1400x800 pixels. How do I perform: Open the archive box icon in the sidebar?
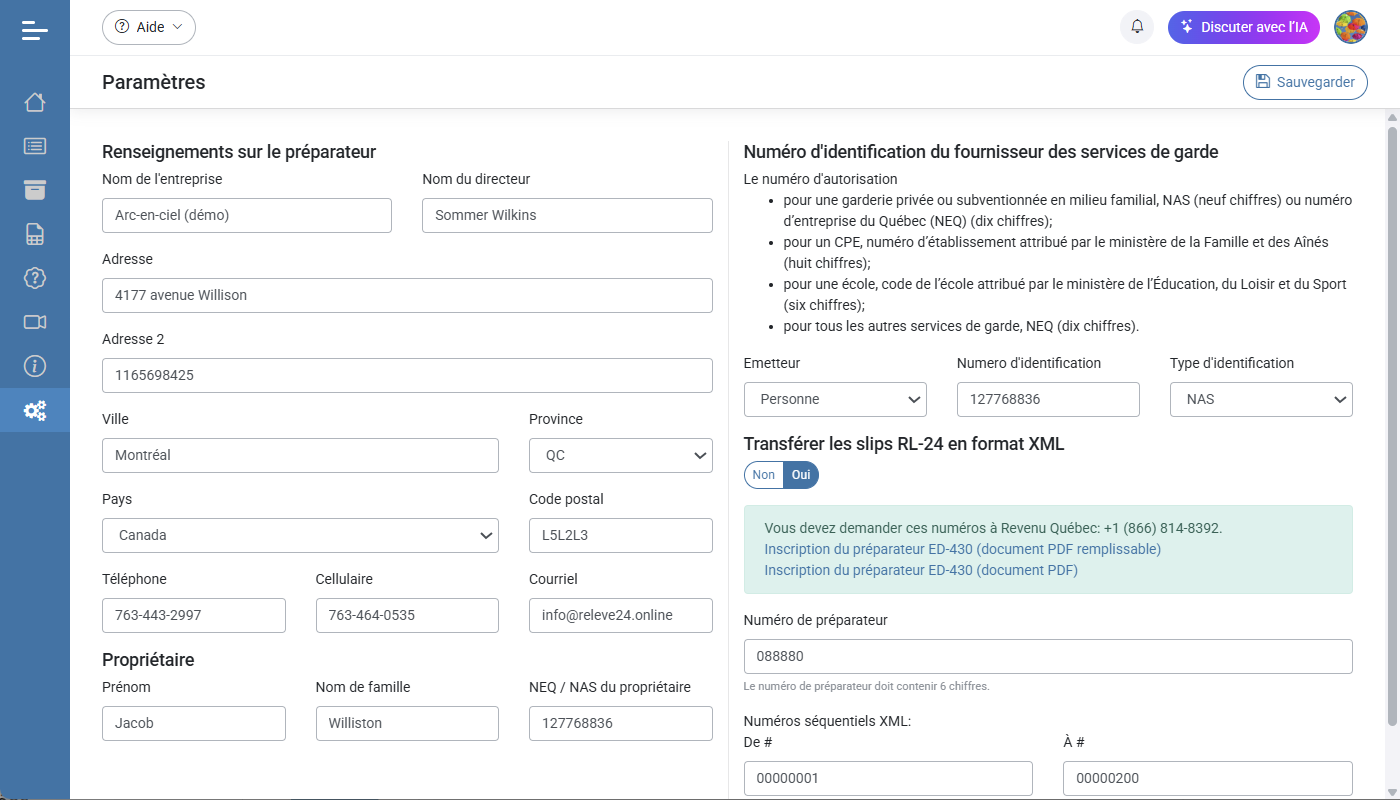click(x=35, y=190)
